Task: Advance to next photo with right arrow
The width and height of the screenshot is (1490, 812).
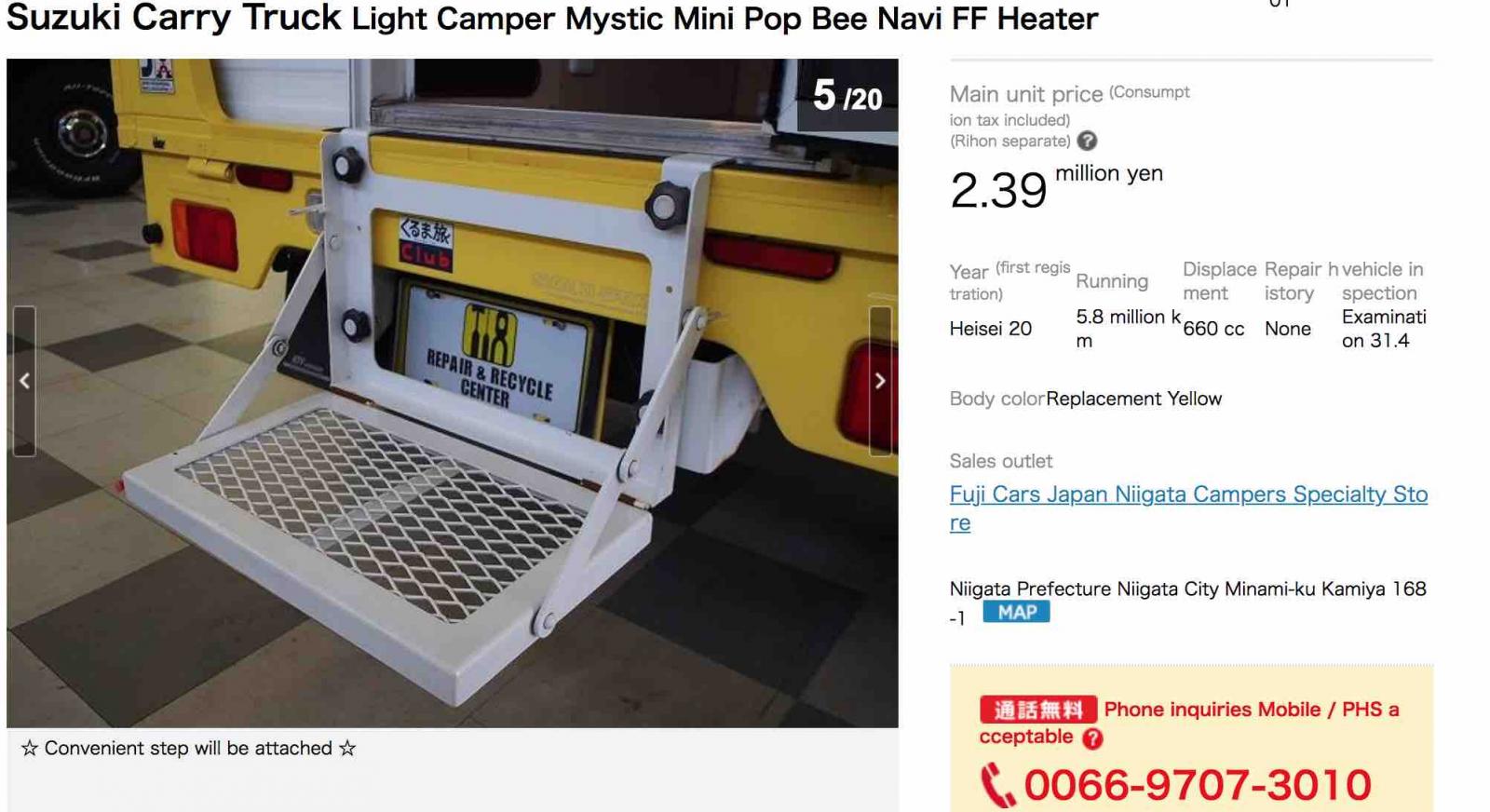Action: [x=880, y=381]
